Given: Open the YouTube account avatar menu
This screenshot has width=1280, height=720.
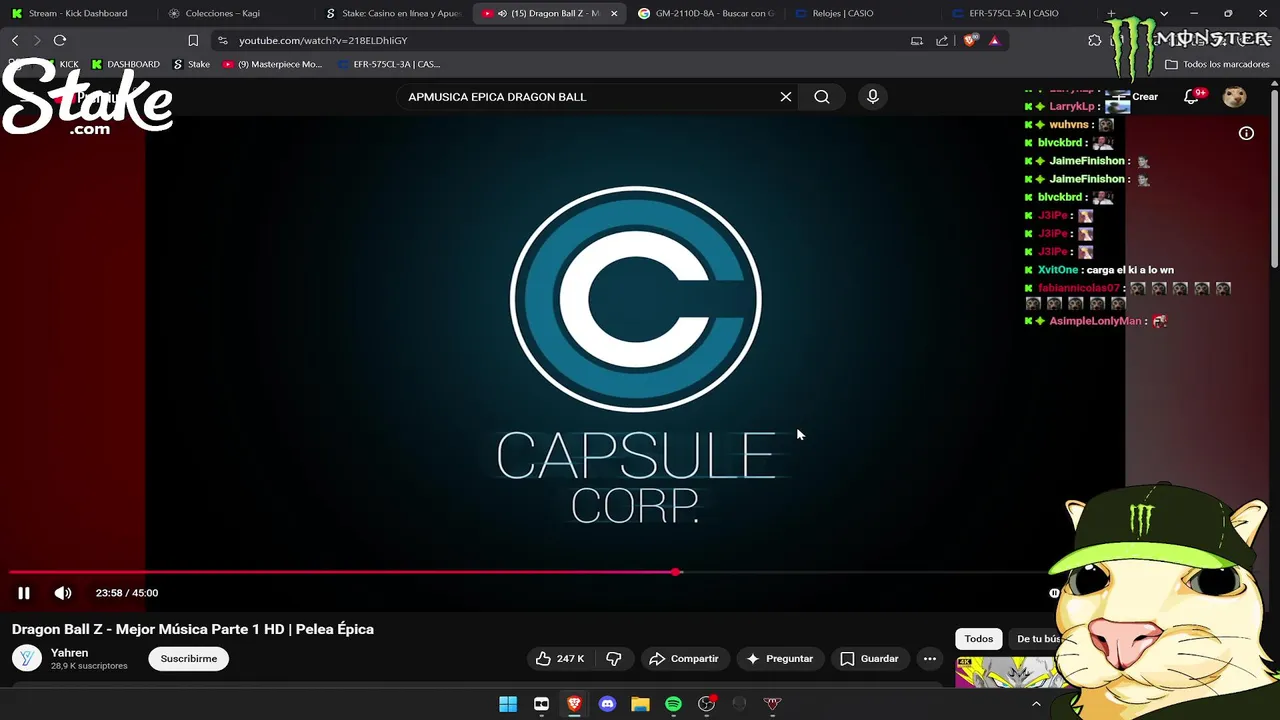Looking at the screenshot, I should pyautogui.click(x=1235, y=97).
